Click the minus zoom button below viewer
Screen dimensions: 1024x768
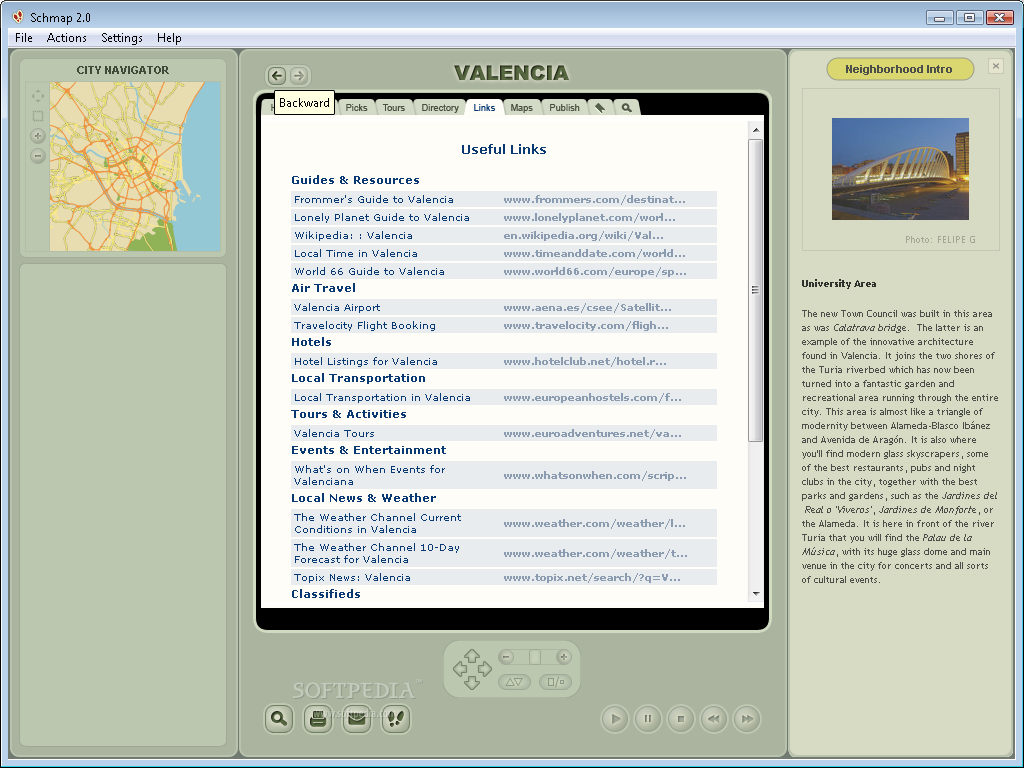point(507,657)
